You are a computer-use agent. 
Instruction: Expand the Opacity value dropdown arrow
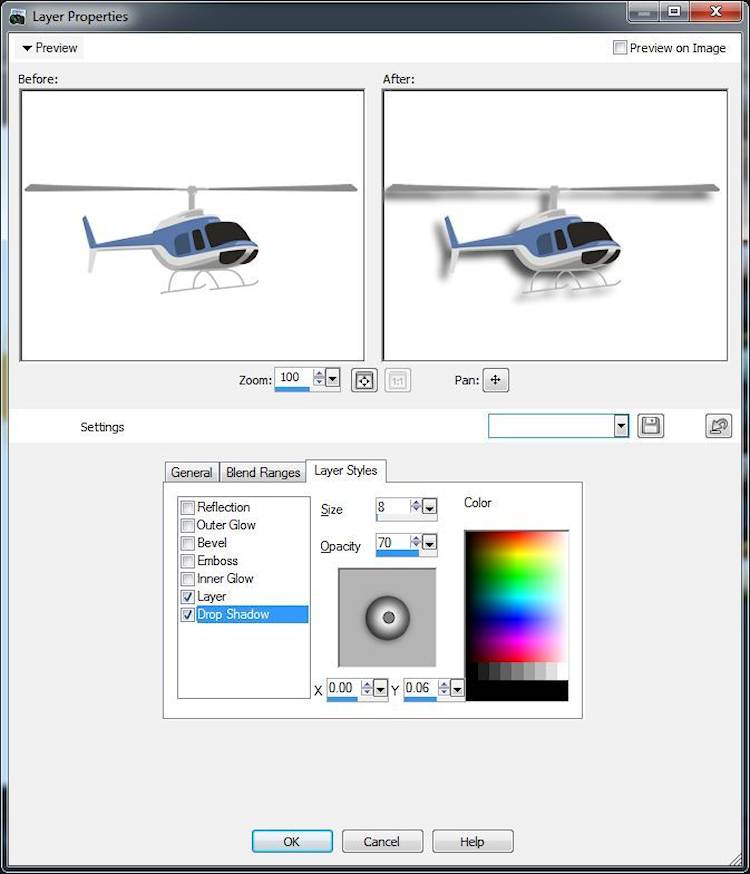[430, 544]
